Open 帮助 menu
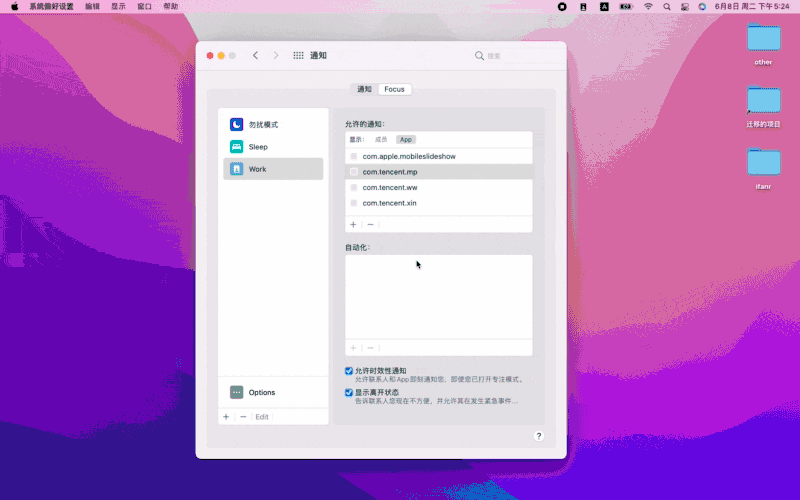 (171, 7)
